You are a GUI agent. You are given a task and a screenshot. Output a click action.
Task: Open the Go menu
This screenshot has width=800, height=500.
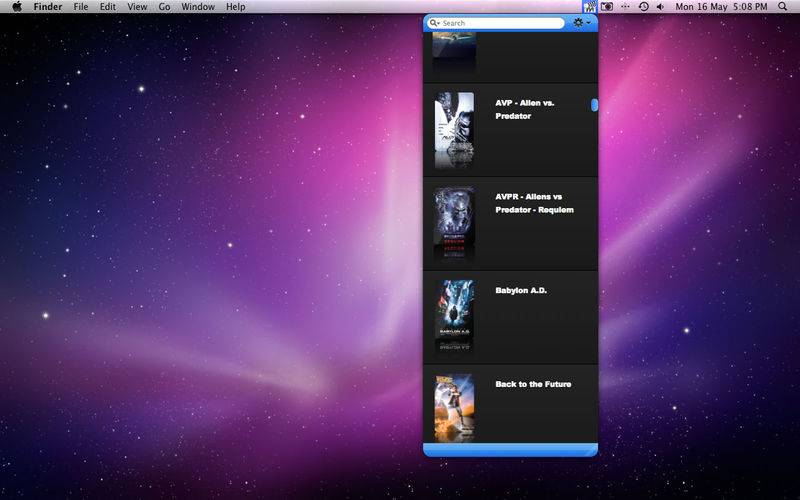click(x=164, y=7)
